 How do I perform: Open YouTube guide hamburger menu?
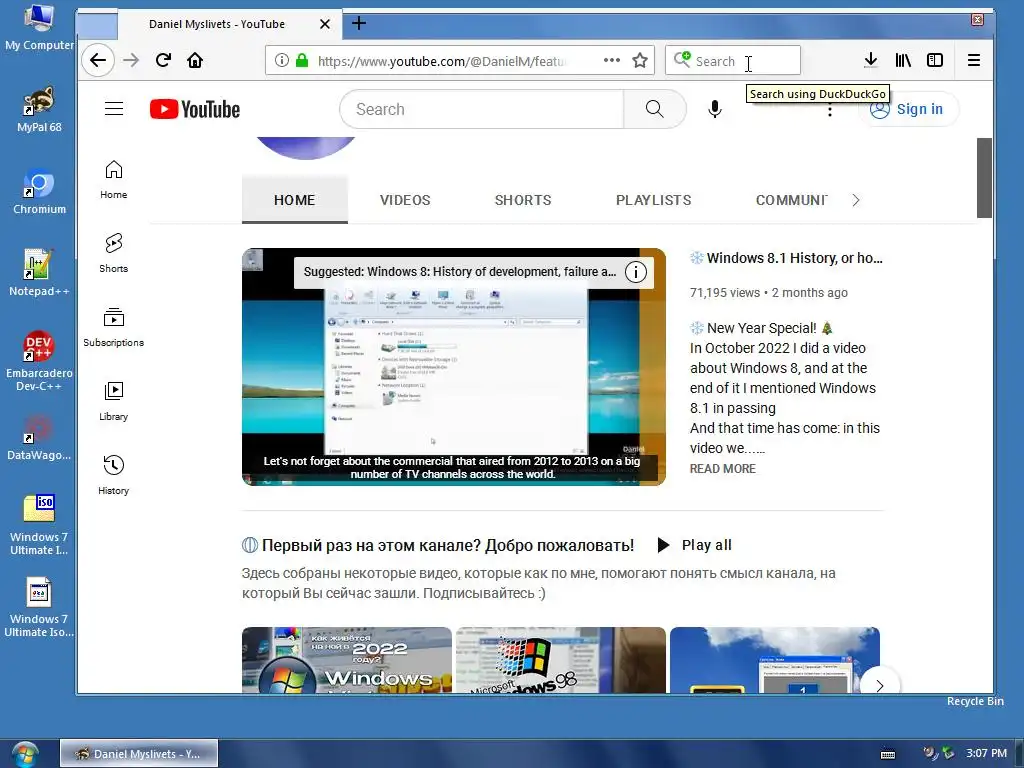tap(114, 108)
